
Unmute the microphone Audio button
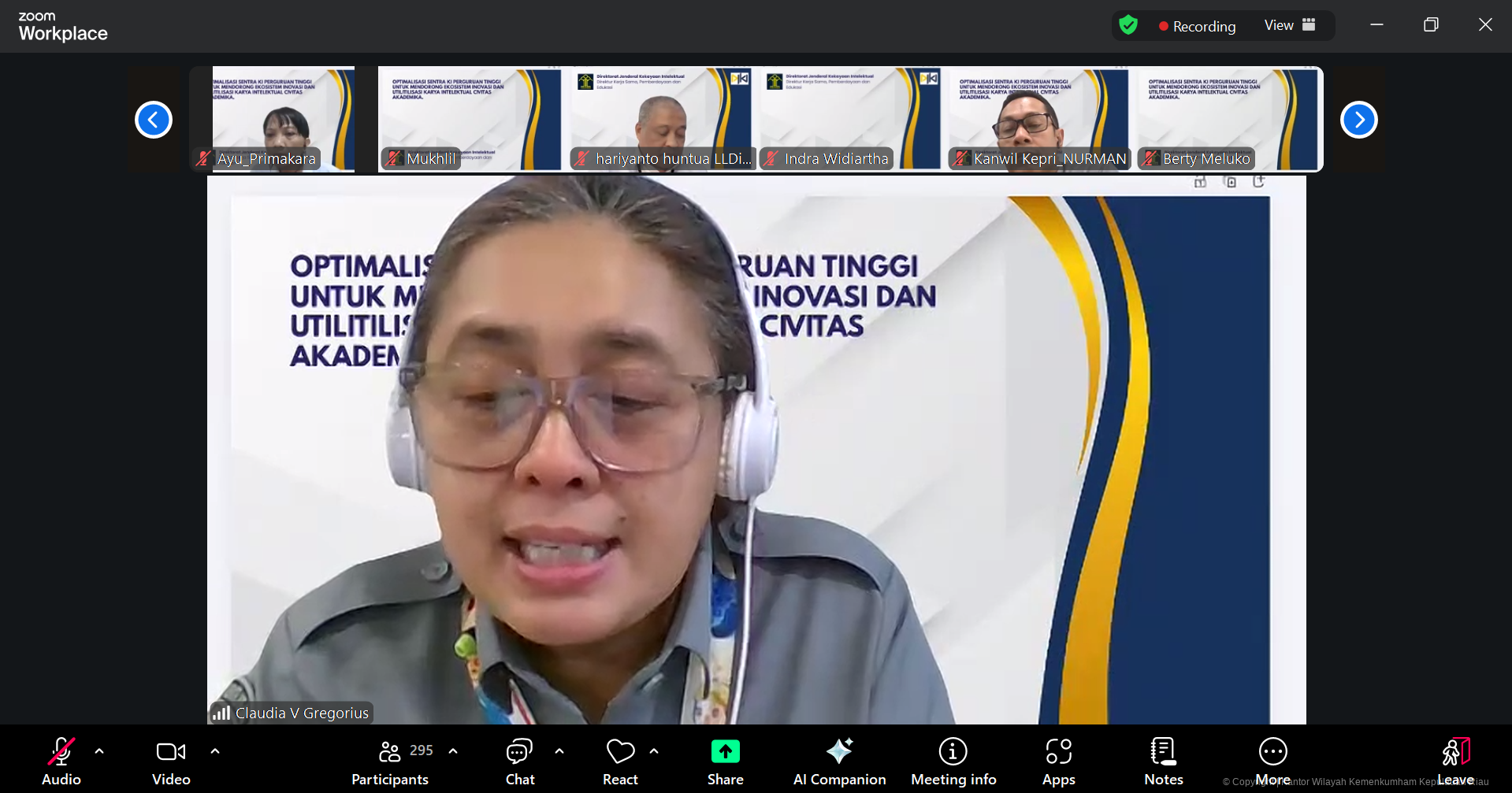(61, 761)
